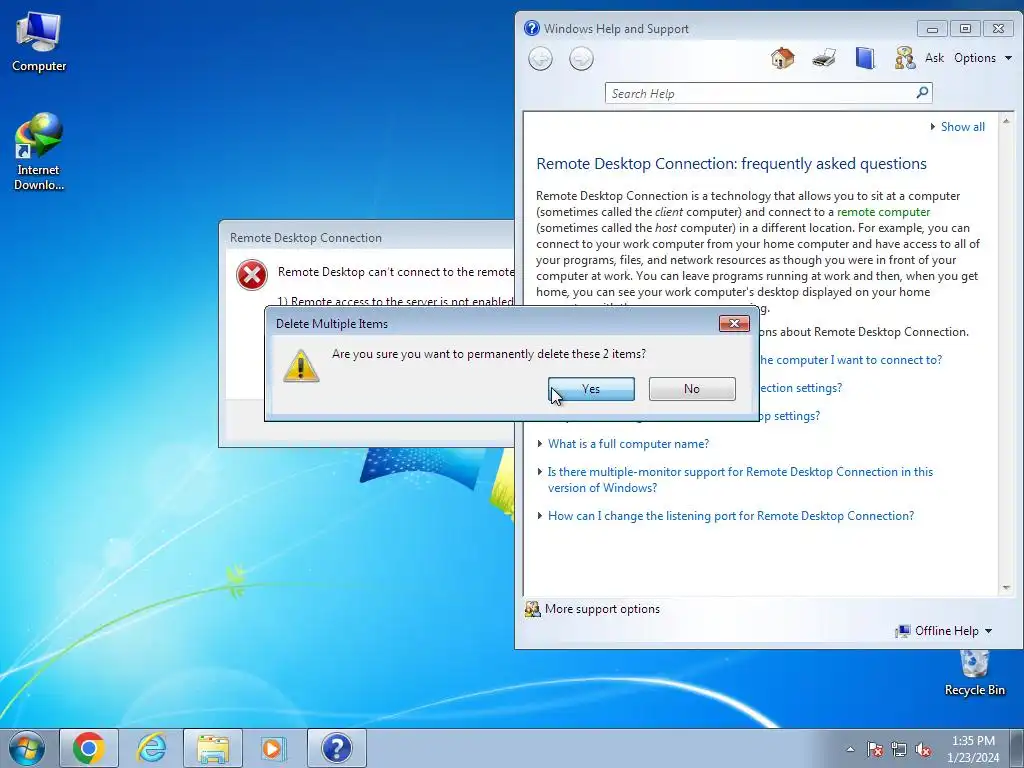Browse Help using the blue book icon
This screenshot has width=1024, height=768.
click(x=865, y=58)
